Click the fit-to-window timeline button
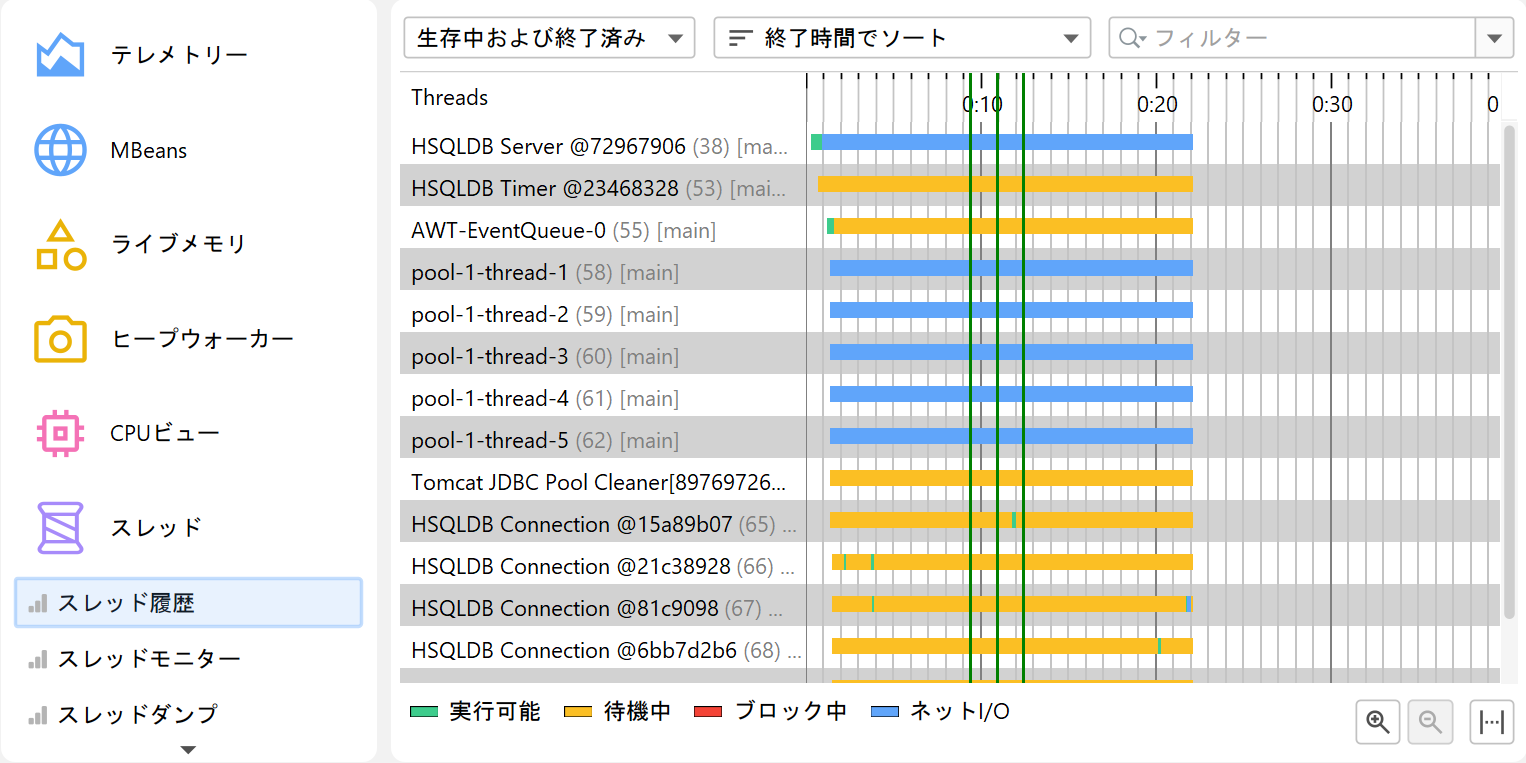Screen dimensions: 1526x763 (1491, 722)
